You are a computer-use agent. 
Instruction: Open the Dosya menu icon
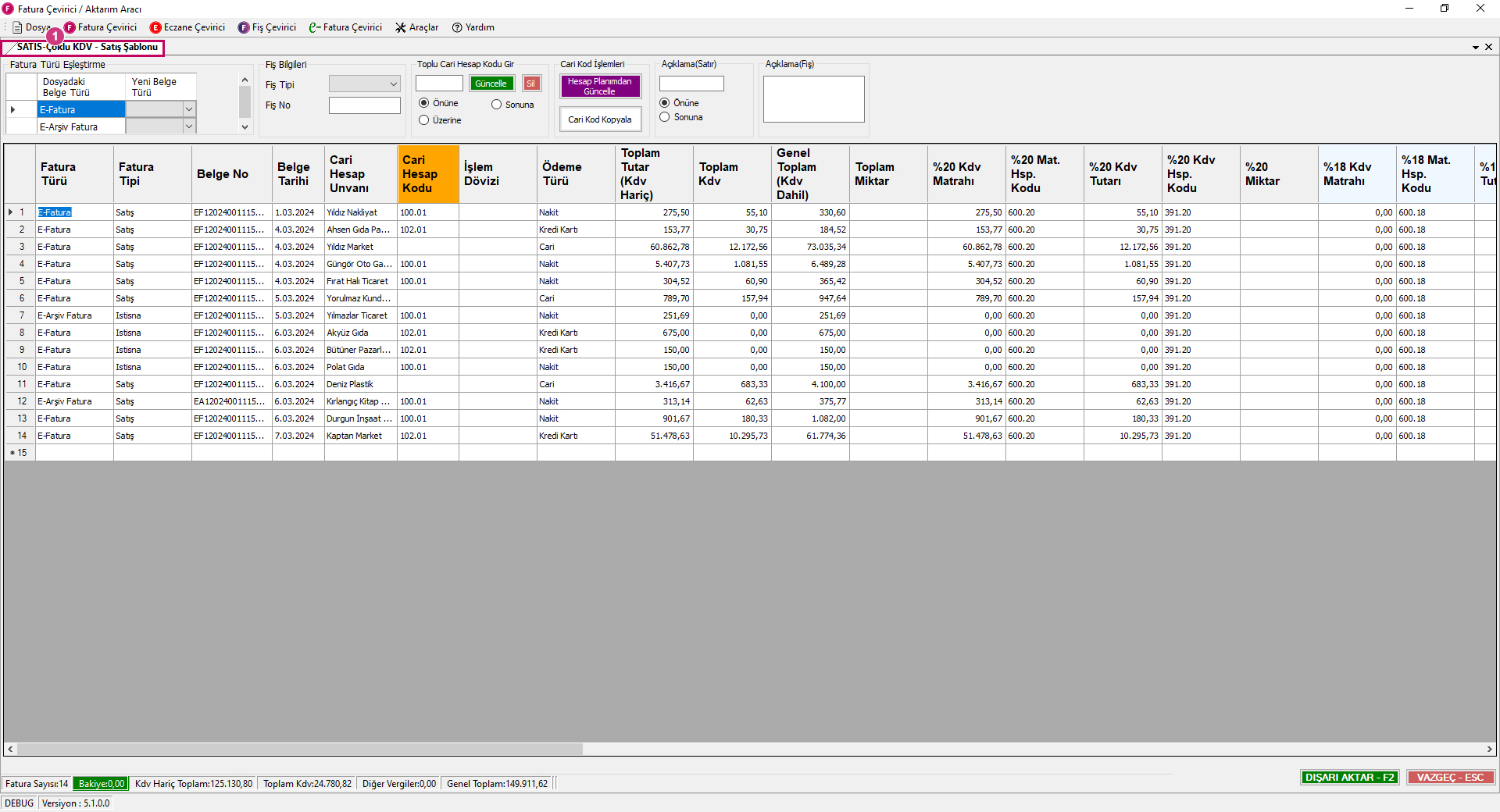point(17,27)
